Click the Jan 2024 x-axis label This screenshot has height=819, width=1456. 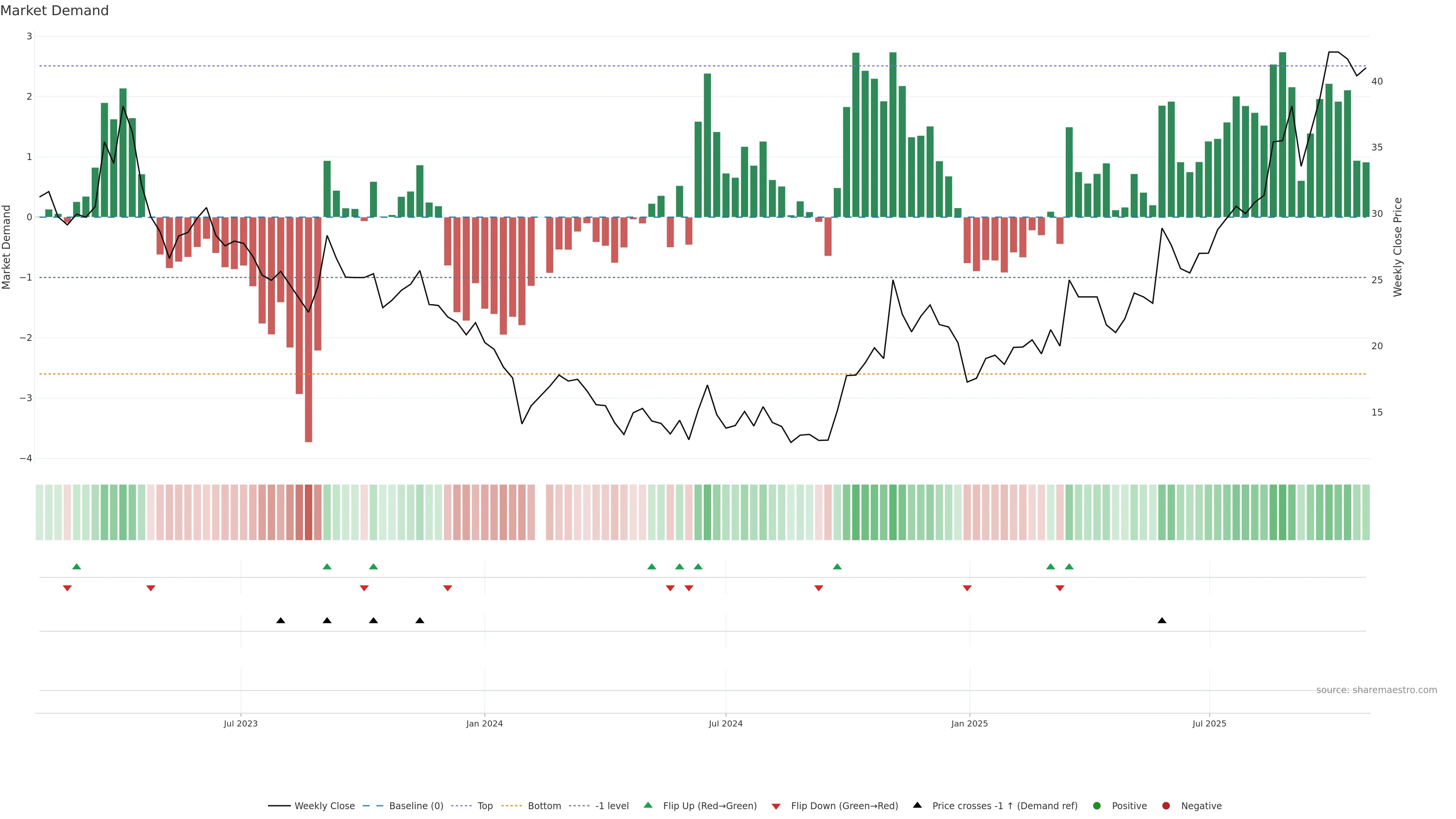point(485,723)
